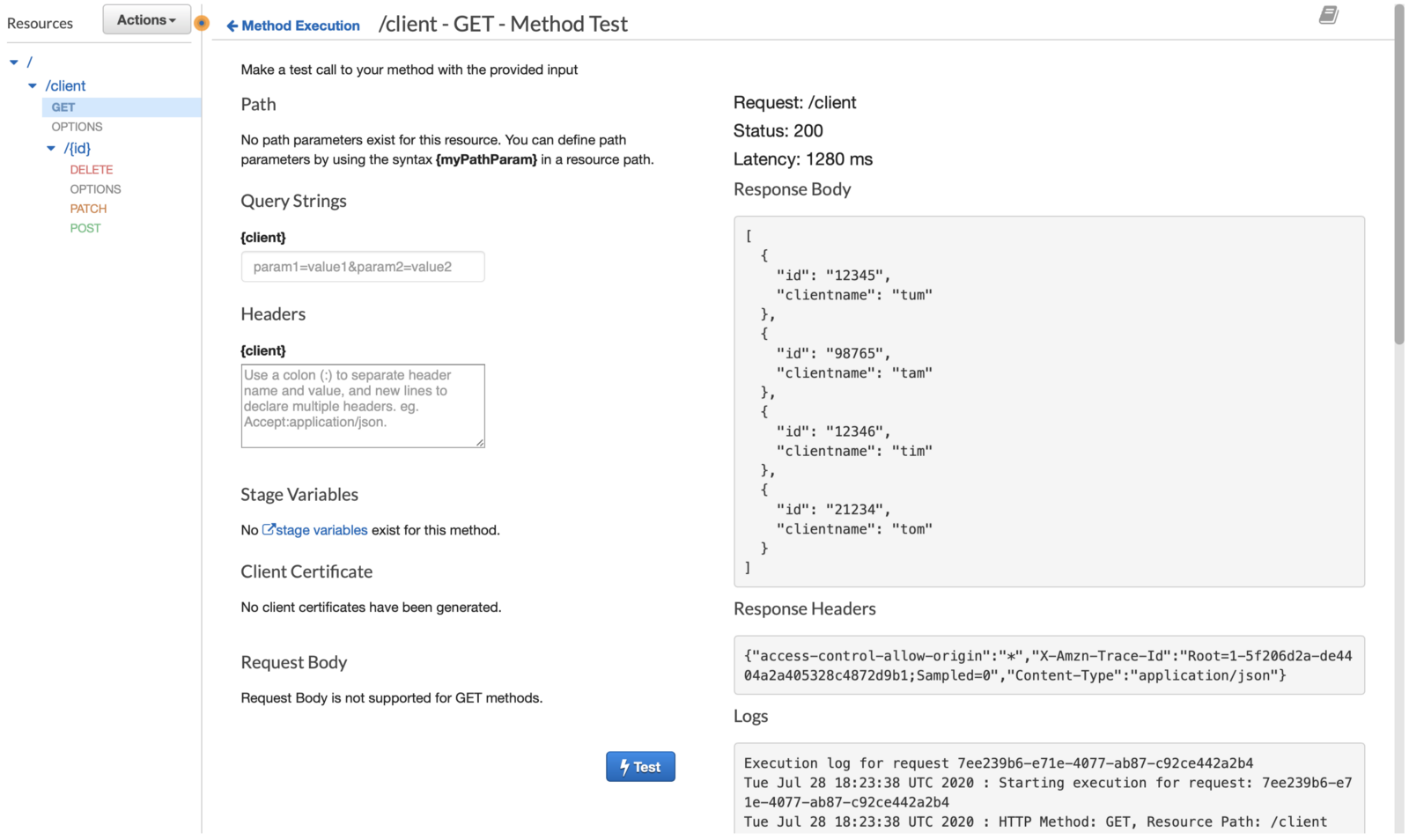Select the GET method under /client
The width and height of the screenshot is (1409, 840).
(63, 107)
